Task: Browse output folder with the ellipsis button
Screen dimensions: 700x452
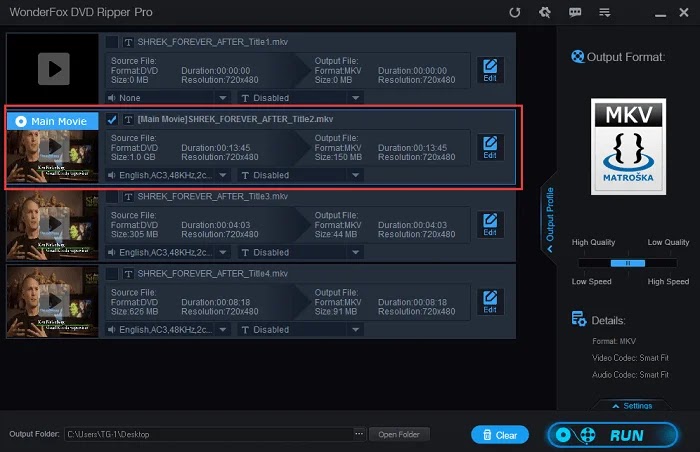Action: coord(359,434)
